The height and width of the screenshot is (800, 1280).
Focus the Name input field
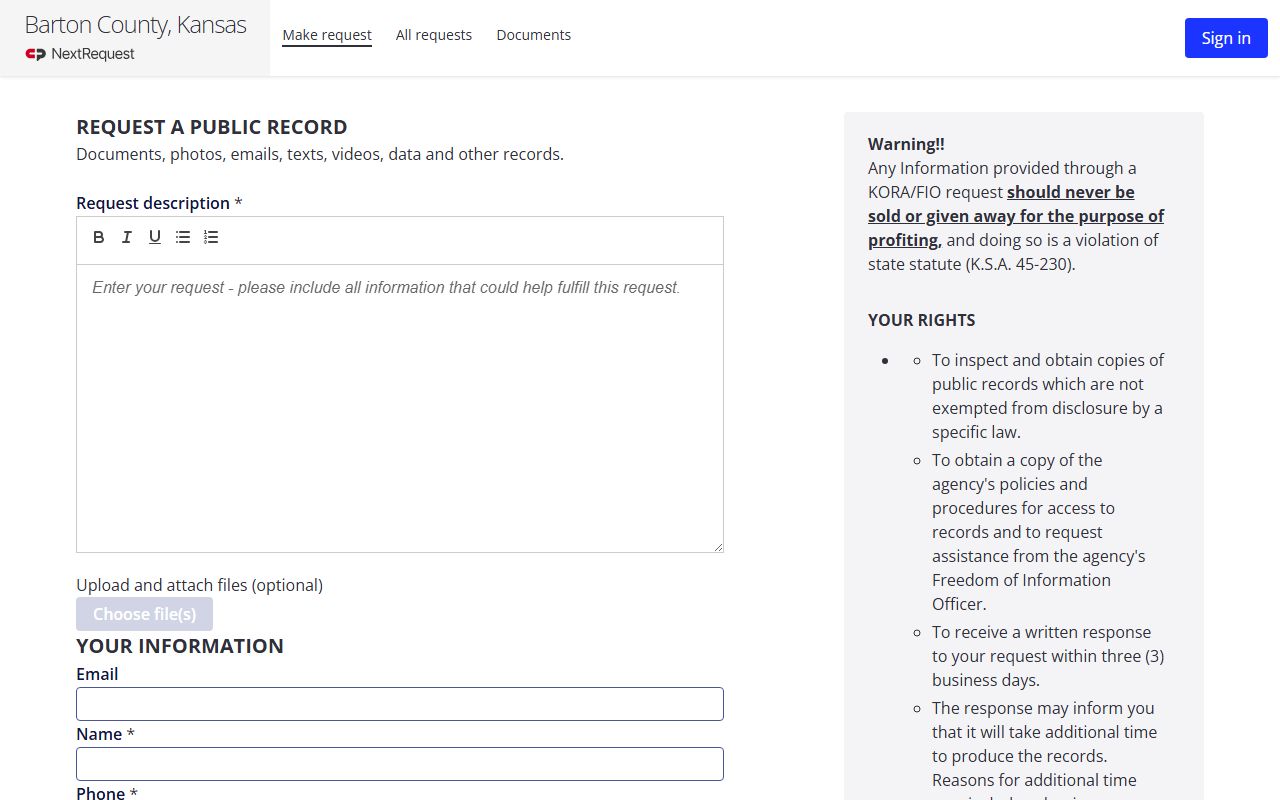tap(400, 764)
